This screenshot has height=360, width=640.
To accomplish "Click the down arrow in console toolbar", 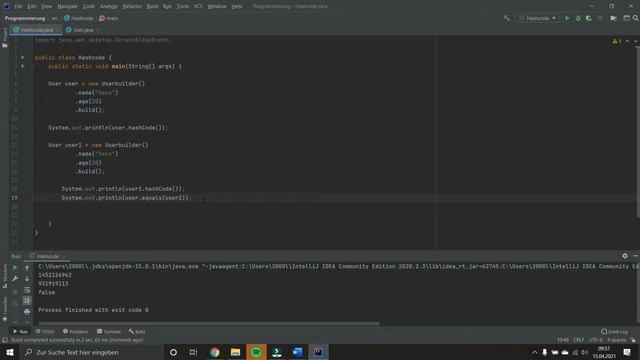I will click(x=27, y=279).
